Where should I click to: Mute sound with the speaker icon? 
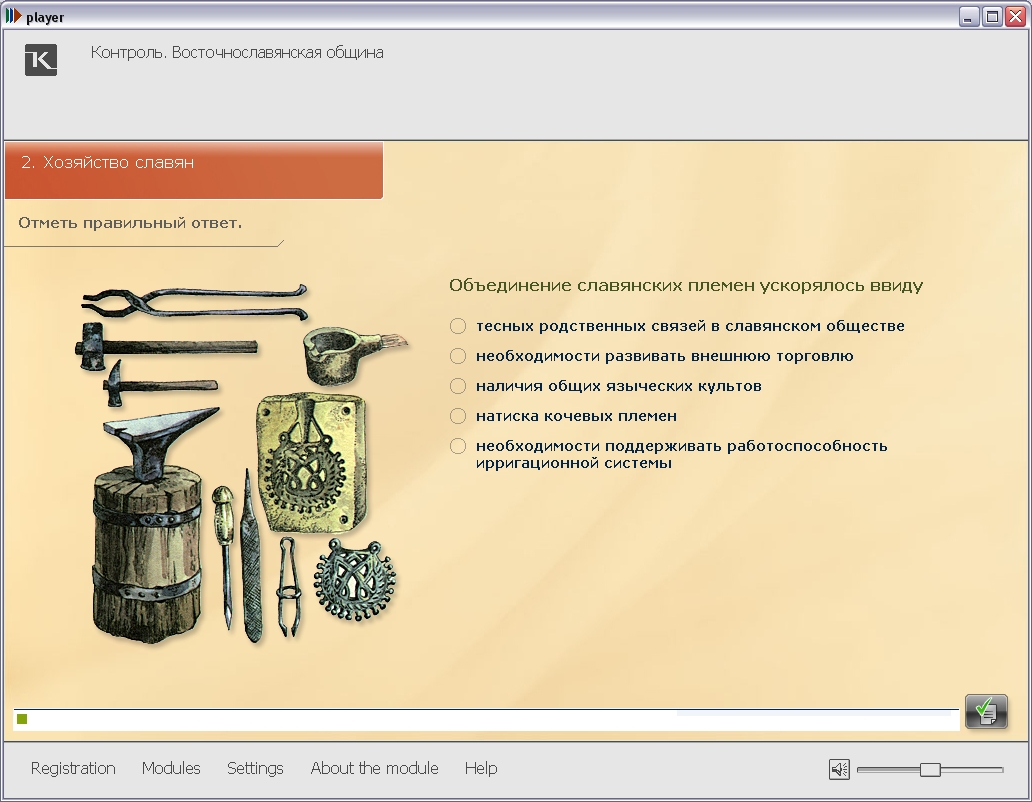click(x=839, y=769)
